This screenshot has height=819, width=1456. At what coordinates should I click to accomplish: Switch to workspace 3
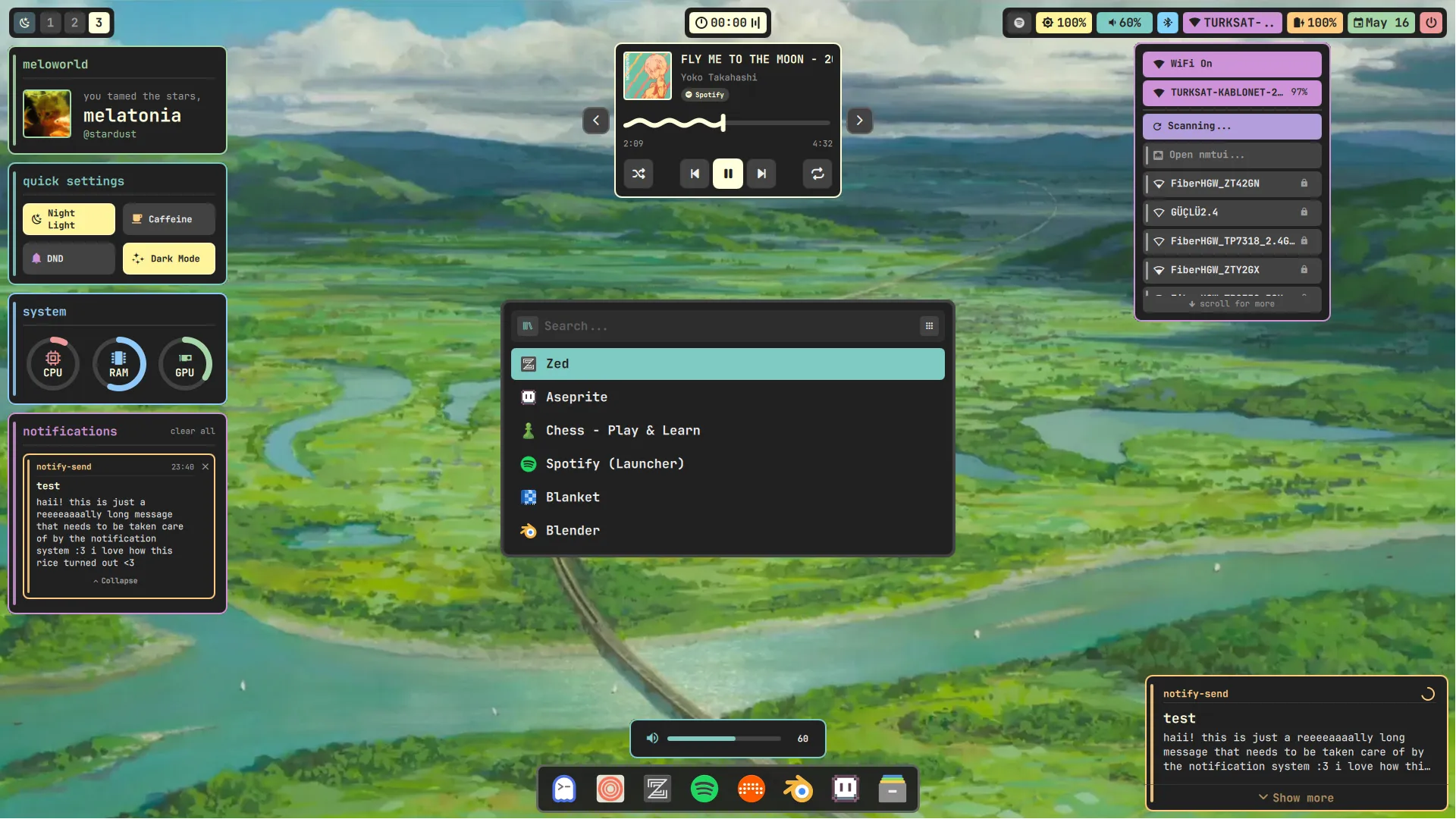[x=99, y=23]
